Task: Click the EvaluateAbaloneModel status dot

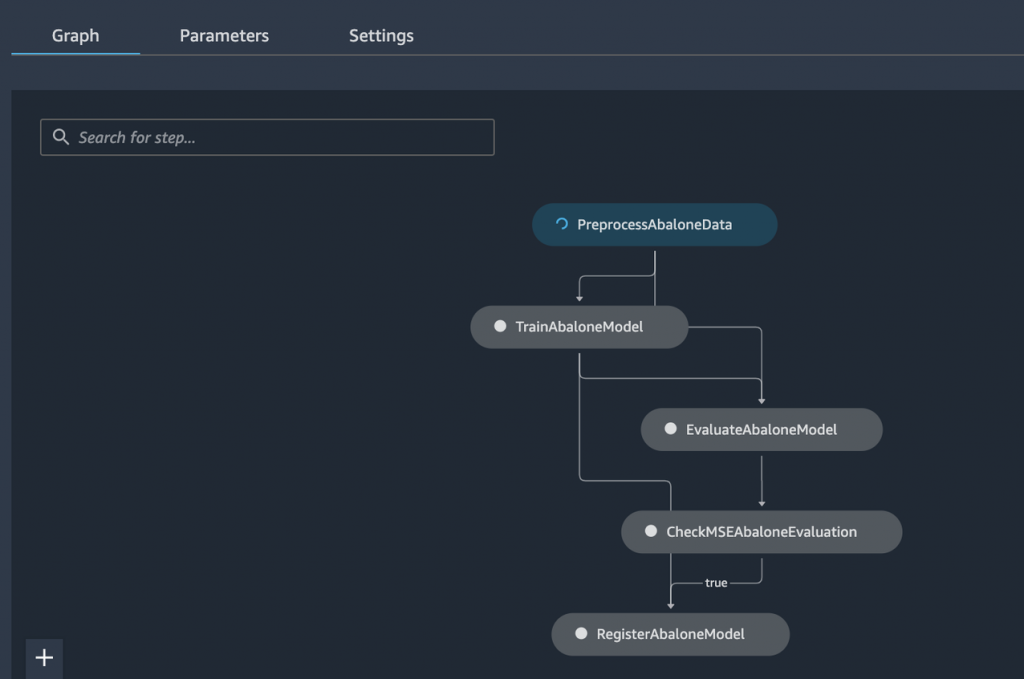Action: tap(671, 430)
